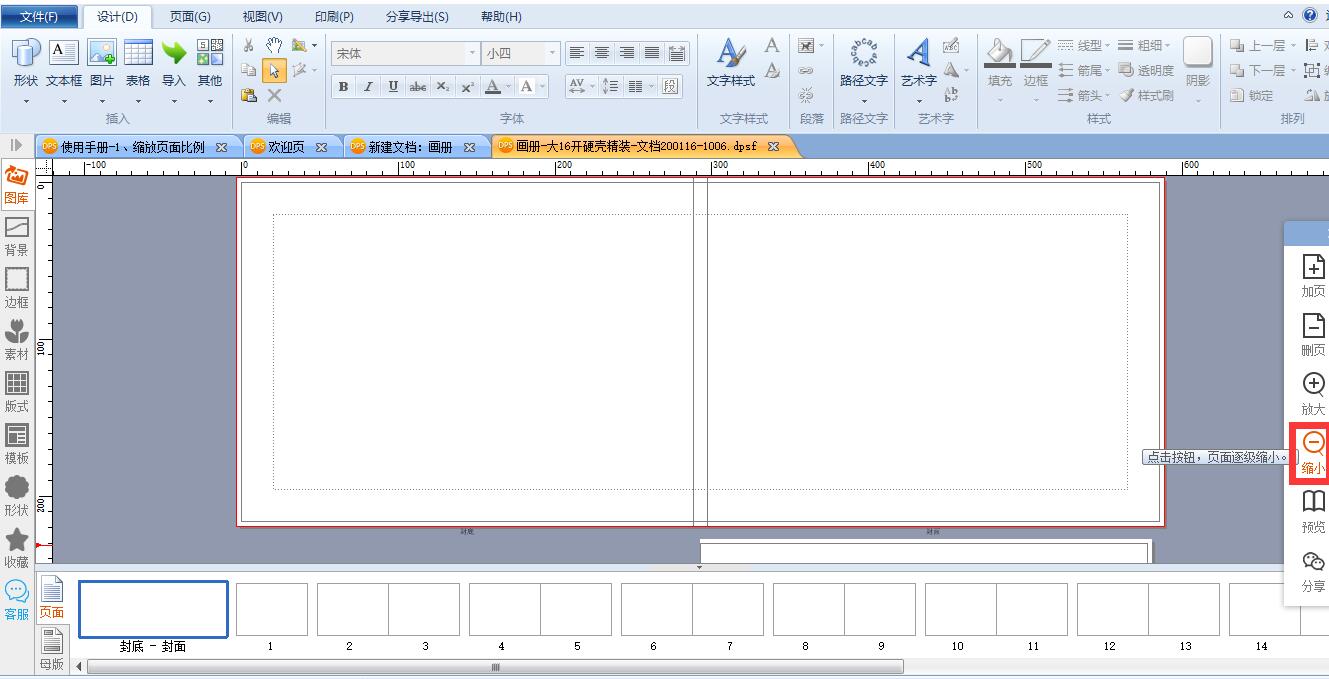1329x679 pixels.
Task: Open the 箭头 arrowhead dropdown
Action: coord(1083,95)
